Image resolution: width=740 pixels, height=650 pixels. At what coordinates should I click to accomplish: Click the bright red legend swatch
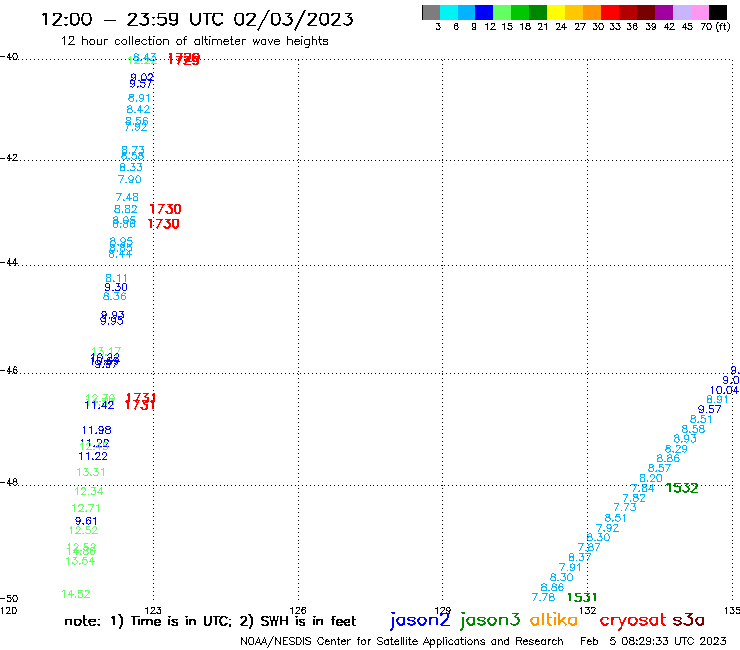tap(610, 12)
